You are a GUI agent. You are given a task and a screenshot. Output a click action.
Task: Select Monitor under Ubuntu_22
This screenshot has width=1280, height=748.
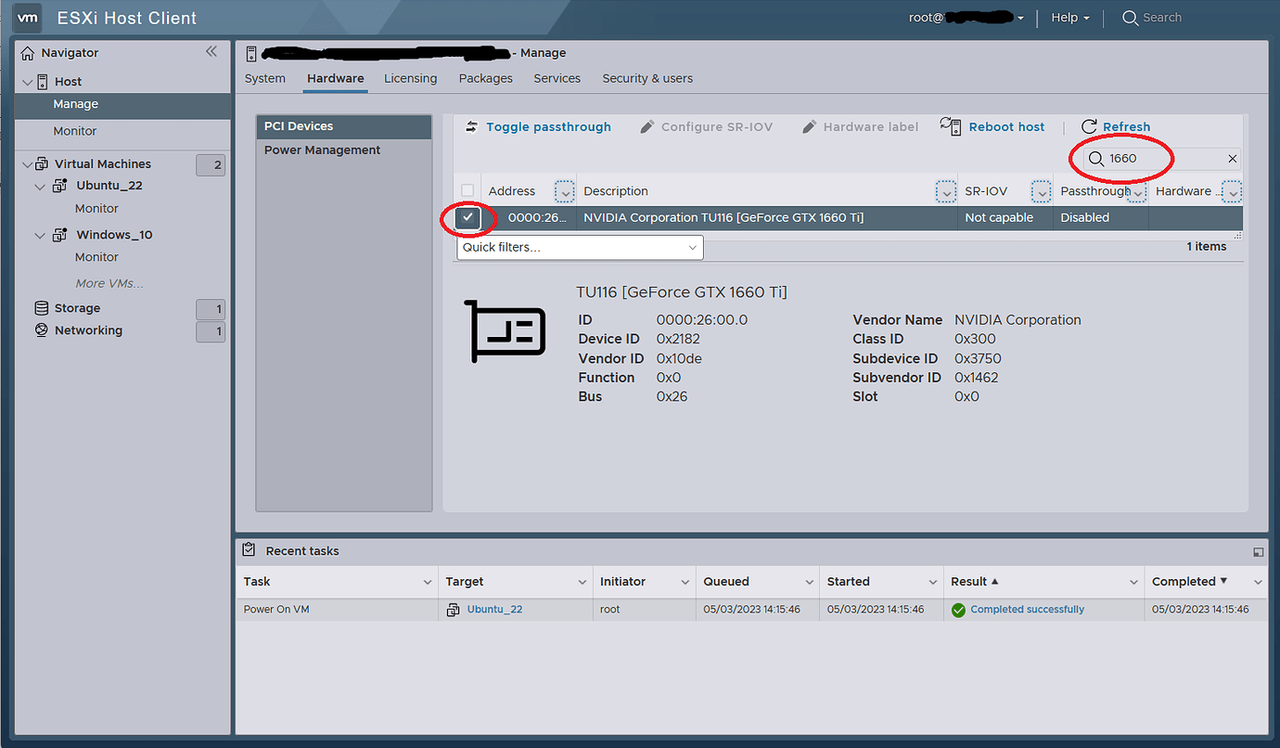pos(97,208)
